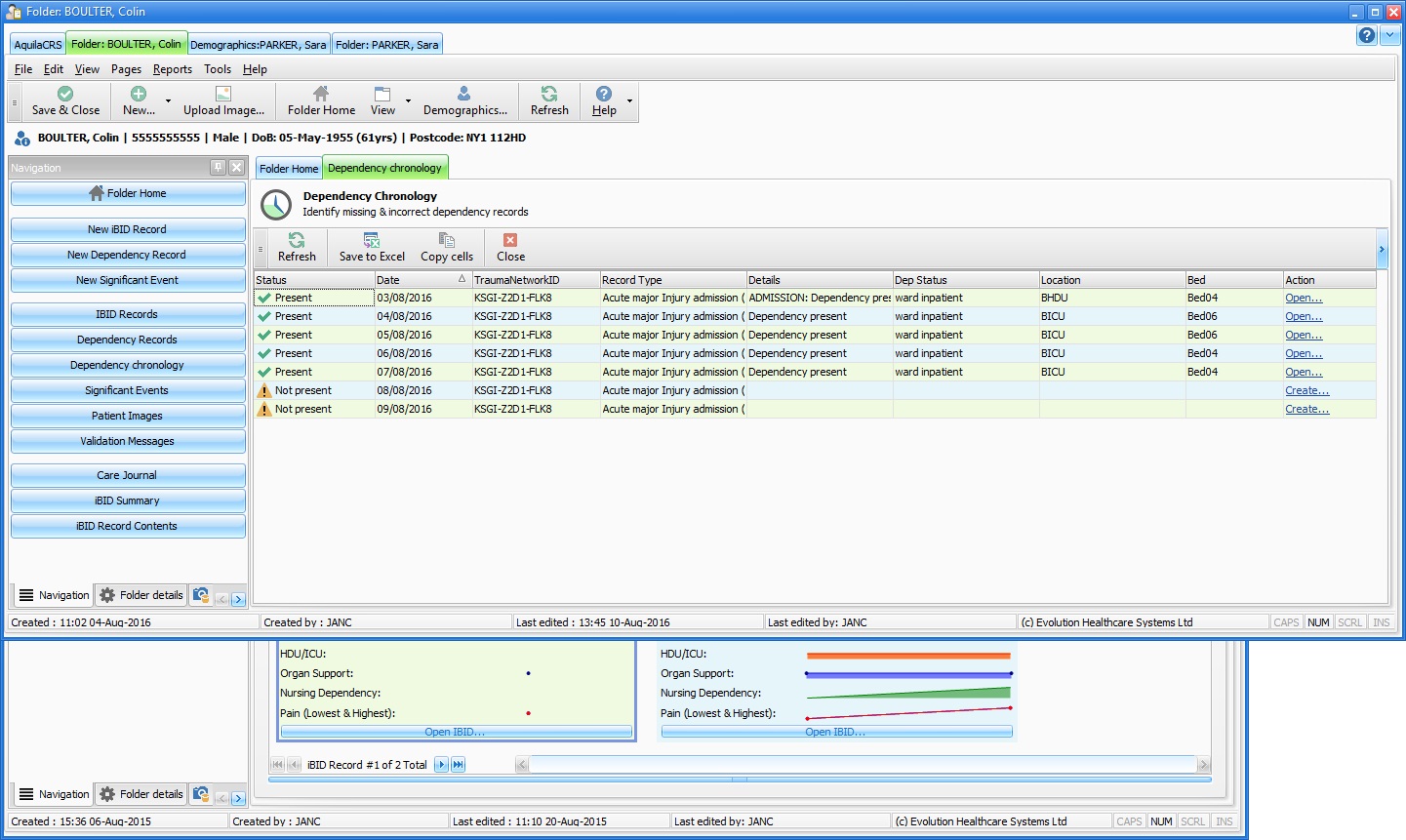Sort by the Date column header
The width and height of the screenshot is (1406, 840).
pos(422,280)
